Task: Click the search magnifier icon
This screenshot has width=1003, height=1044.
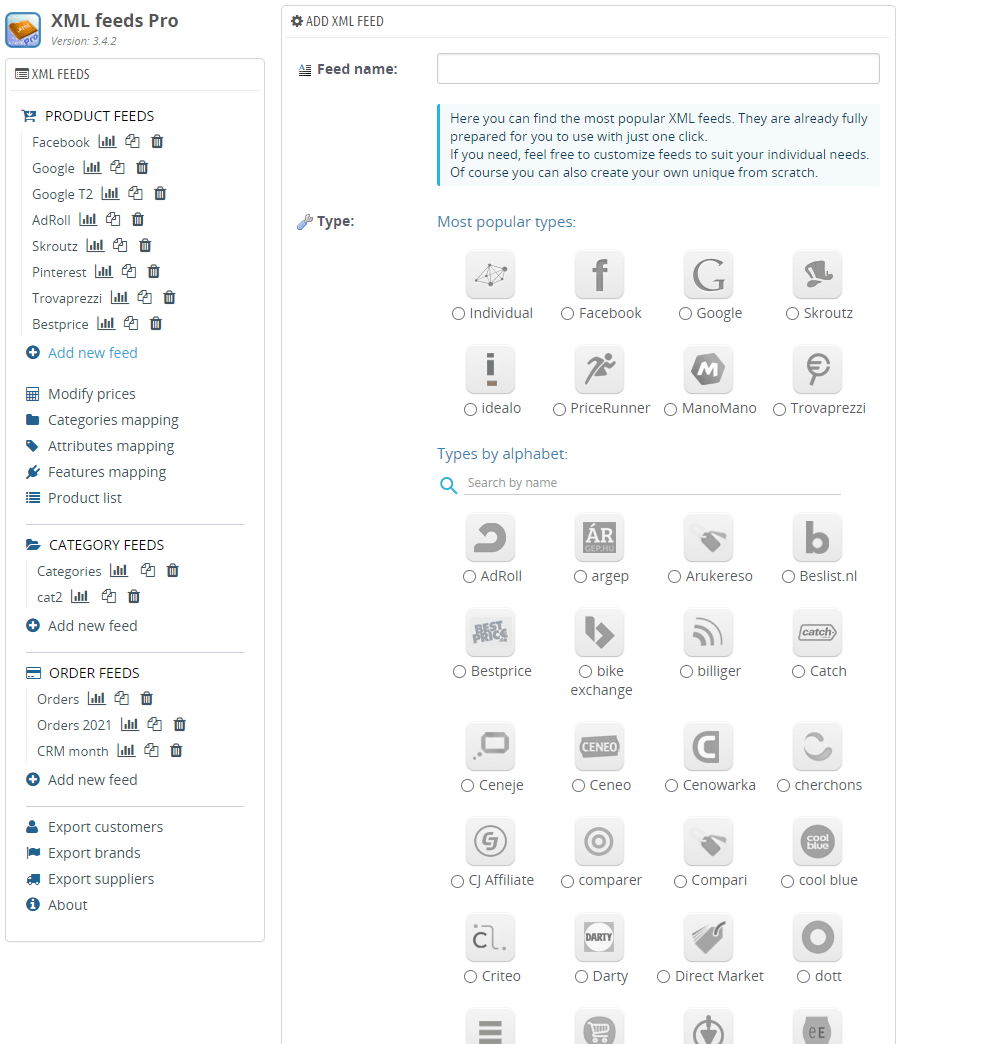Action: pyautogui.click(x=448, y=485)
